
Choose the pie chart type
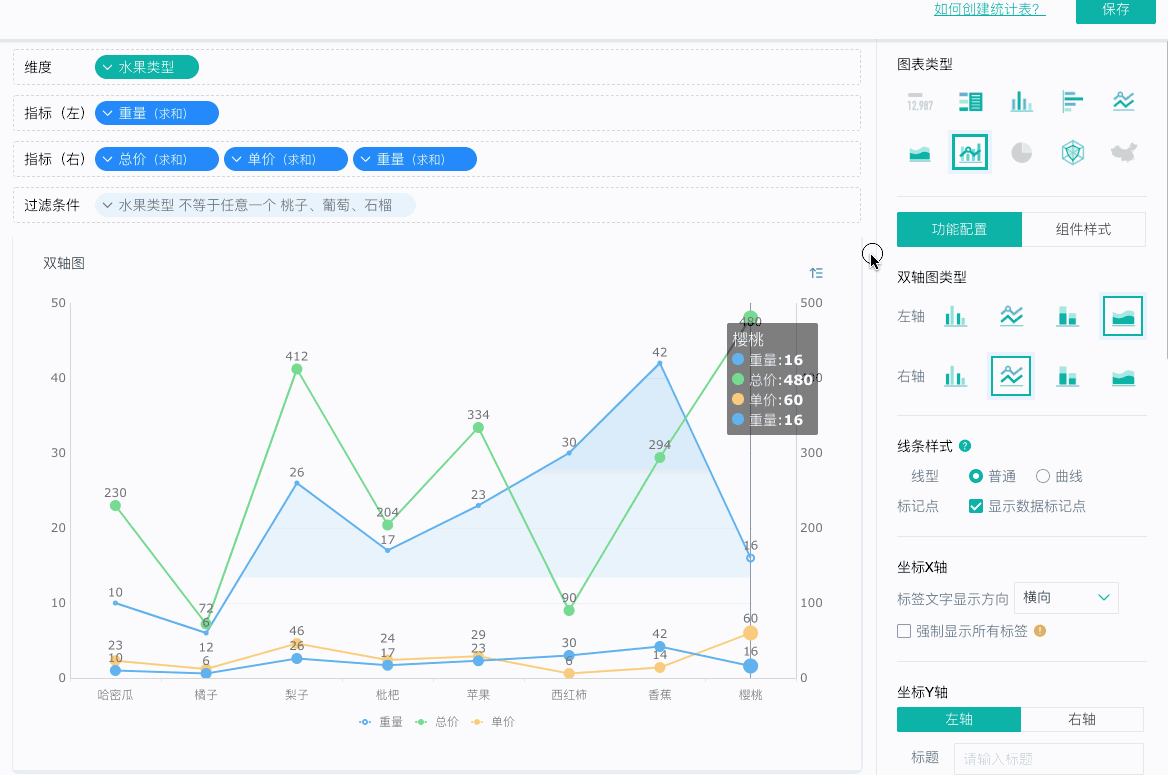click(x=1021, y=152)
